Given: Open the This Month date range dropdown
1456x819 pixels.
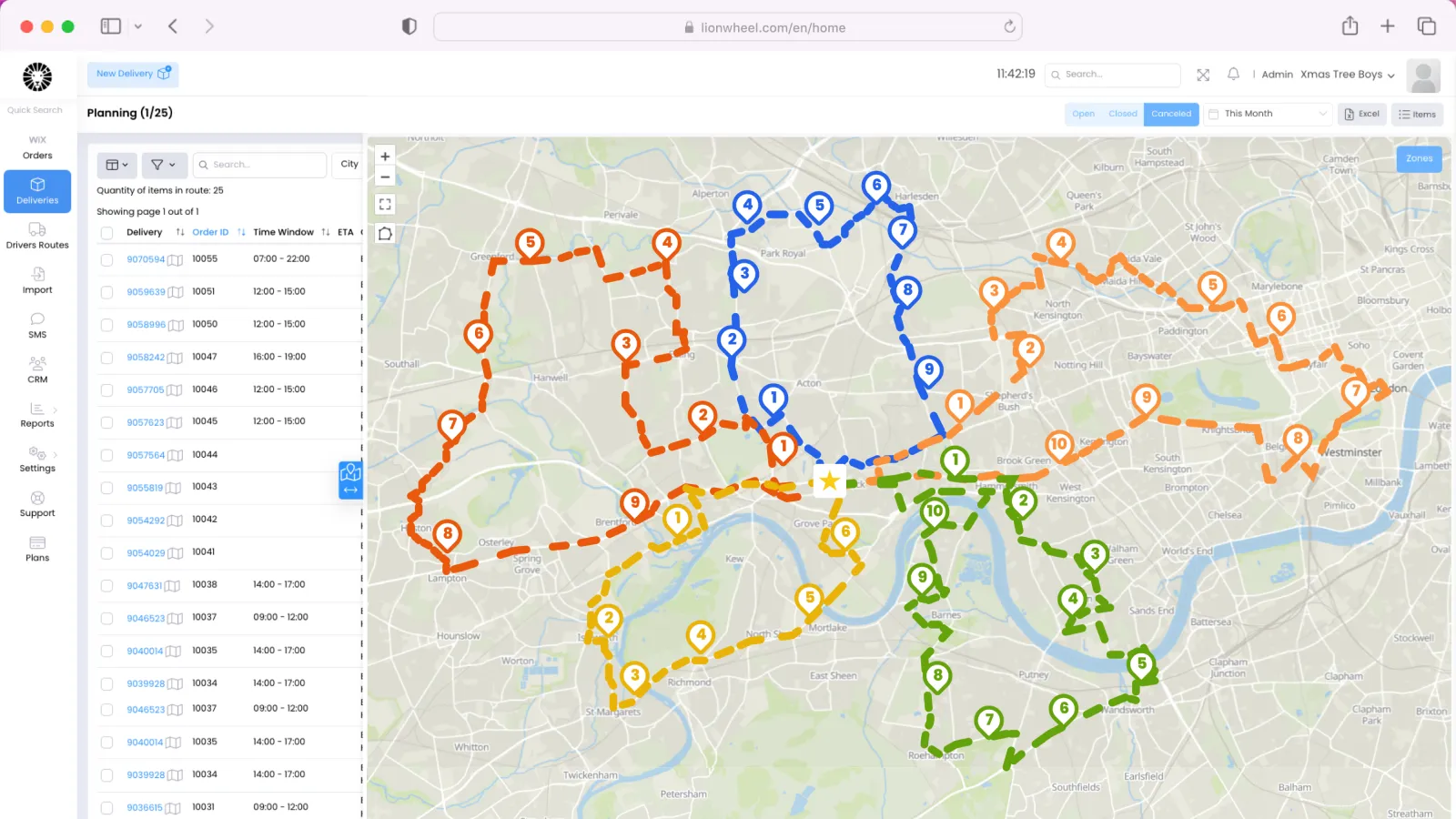Looking at the screenshot, I should click(x=1267, y=113).
